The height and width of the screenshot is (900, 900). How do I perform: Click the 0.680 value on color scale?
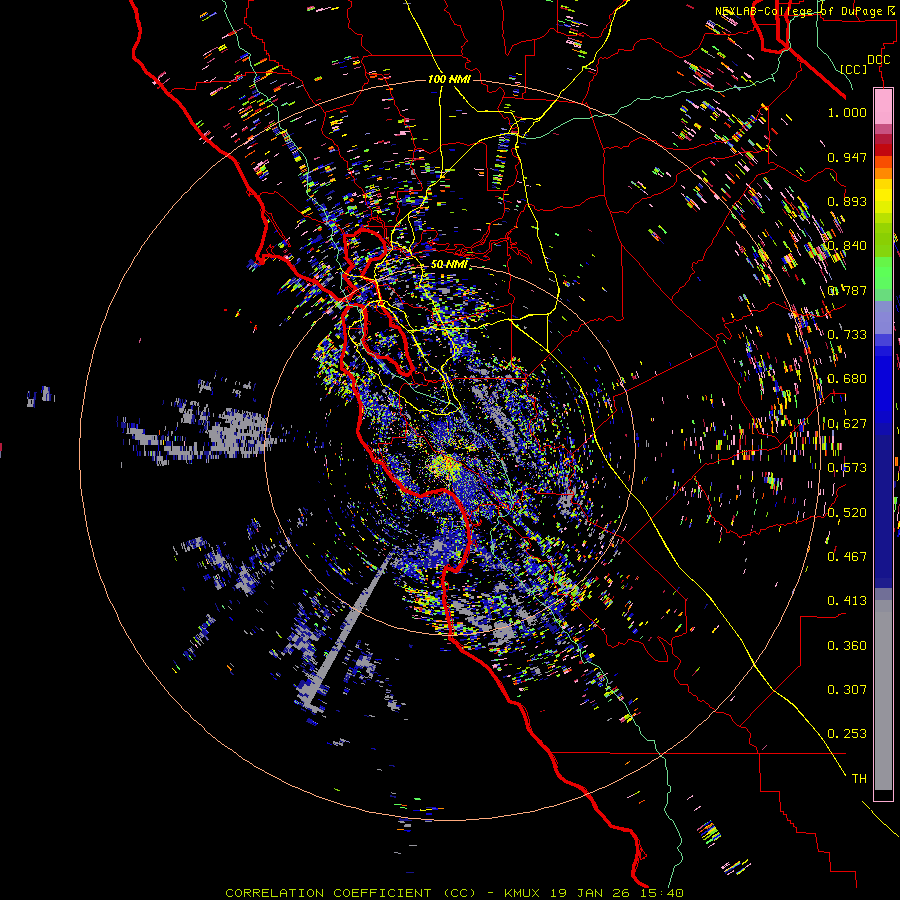(x=847, y=379)
